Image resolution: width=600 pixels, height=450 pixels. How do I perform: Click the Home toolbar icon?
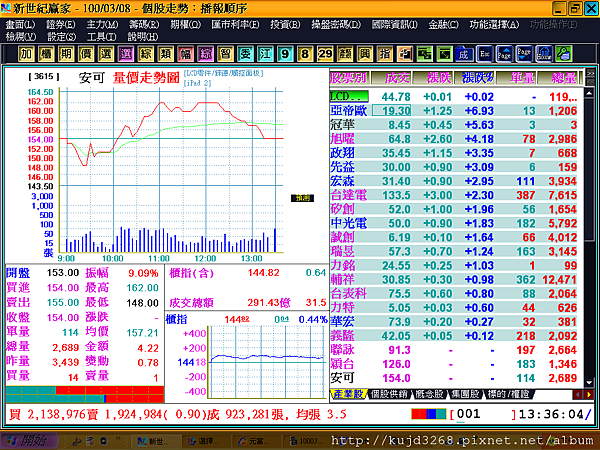point(544,54)
